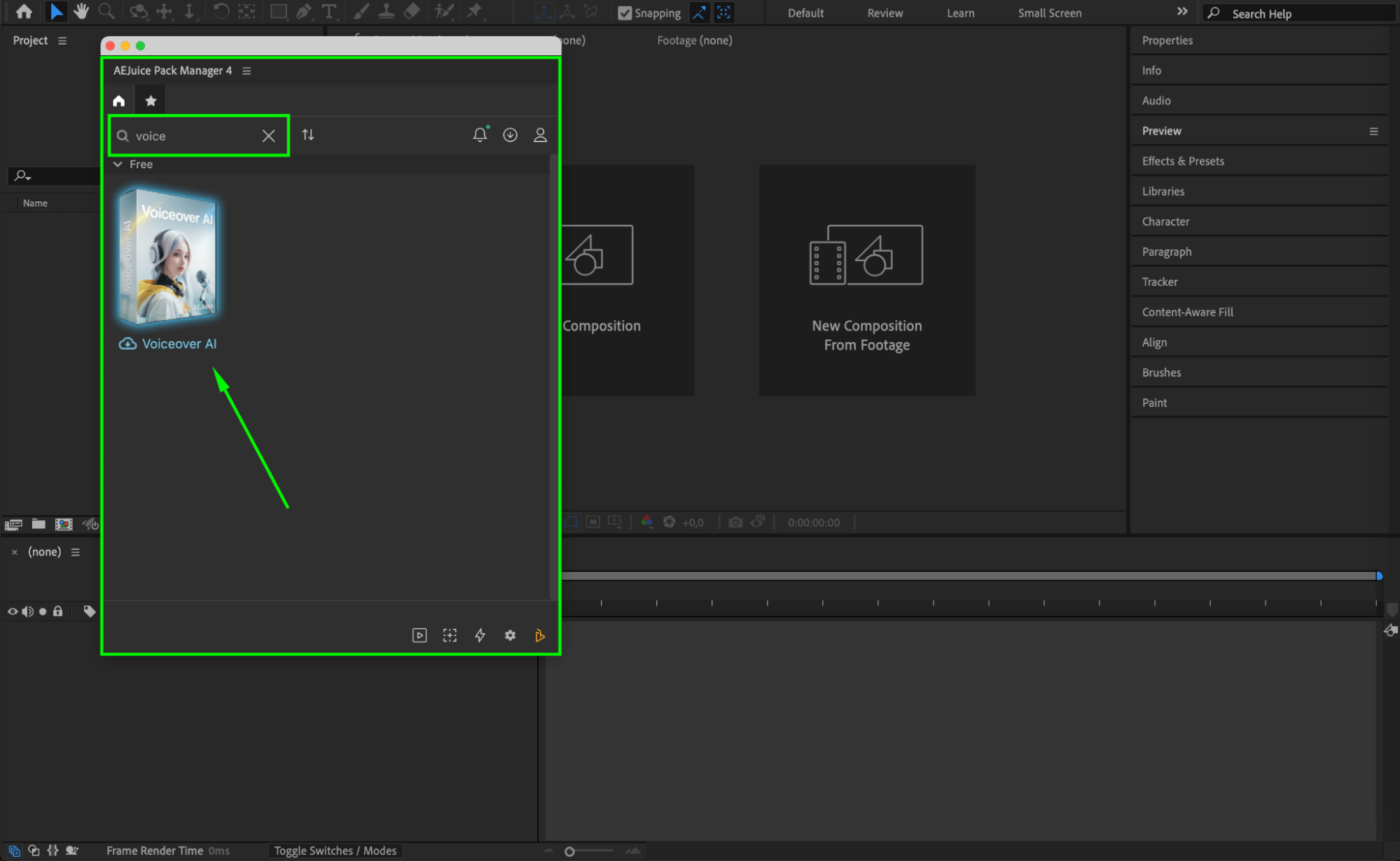Open the AEJuice favorites star tab
This screenshot has width=1400, height=861.
[x=151, y=101]
